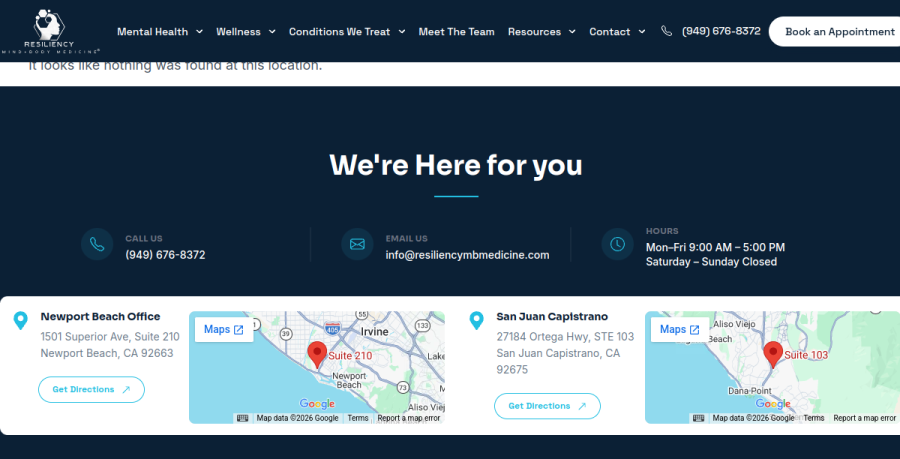Open keyboard shortcuts on Newport Beach map

point(243,418)
